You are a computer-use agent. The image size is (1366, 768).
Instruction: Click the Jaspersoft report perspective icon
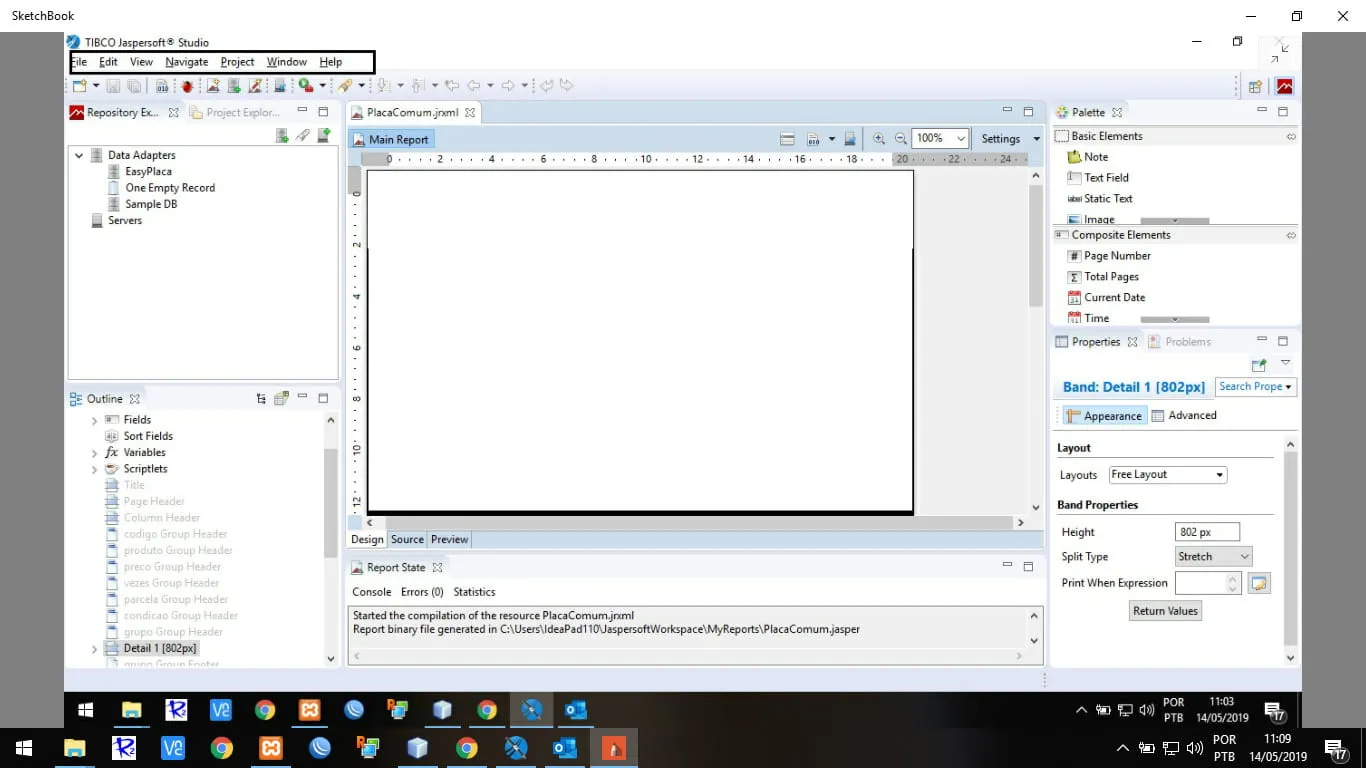1284,86
